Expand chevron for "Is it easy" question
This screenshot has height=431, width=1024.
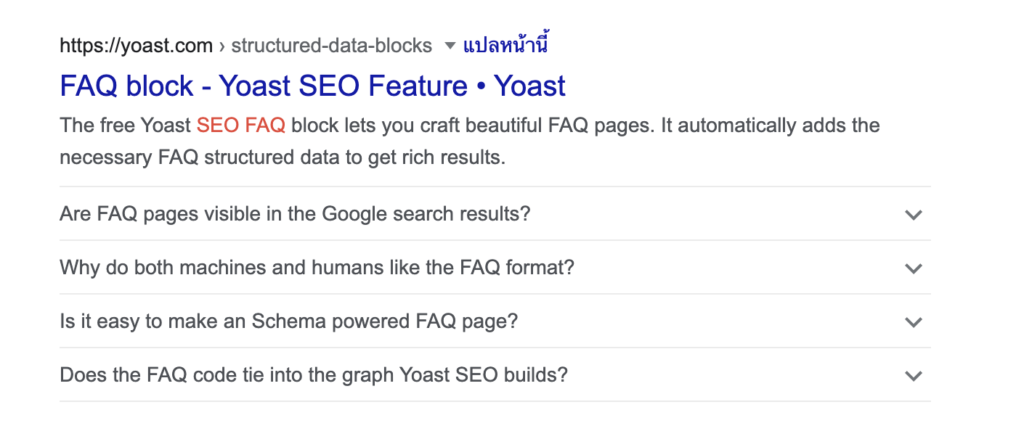pos(912,322)
